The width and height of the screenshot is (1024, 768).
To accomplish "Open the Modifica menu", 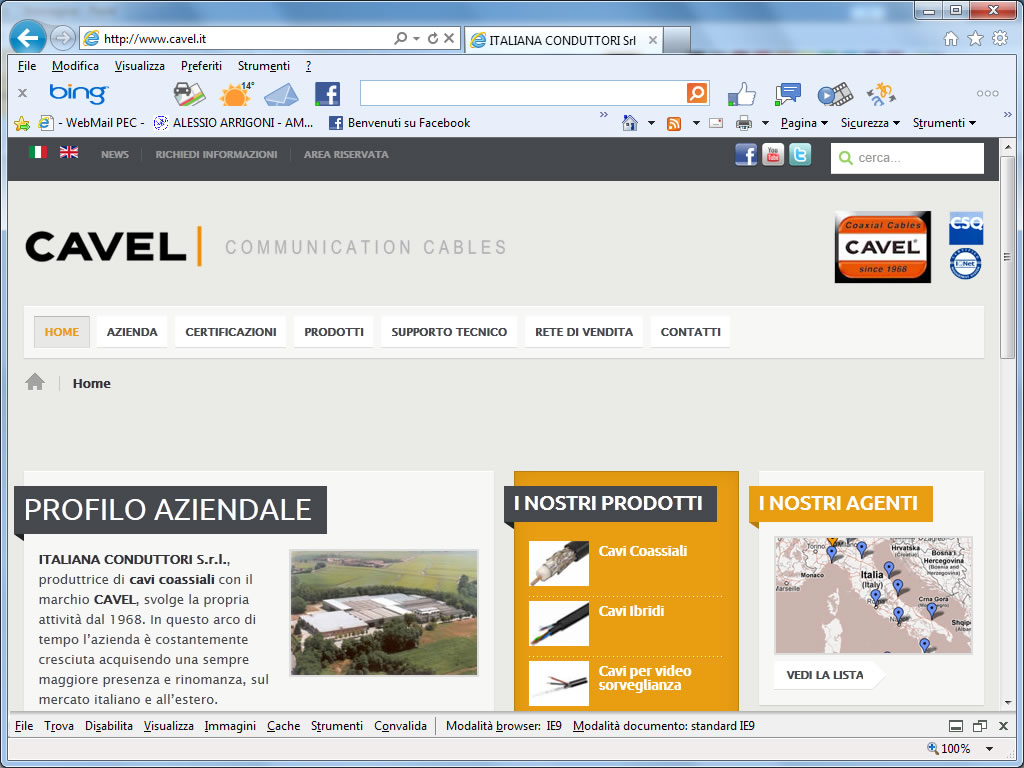I will [75, 66].
